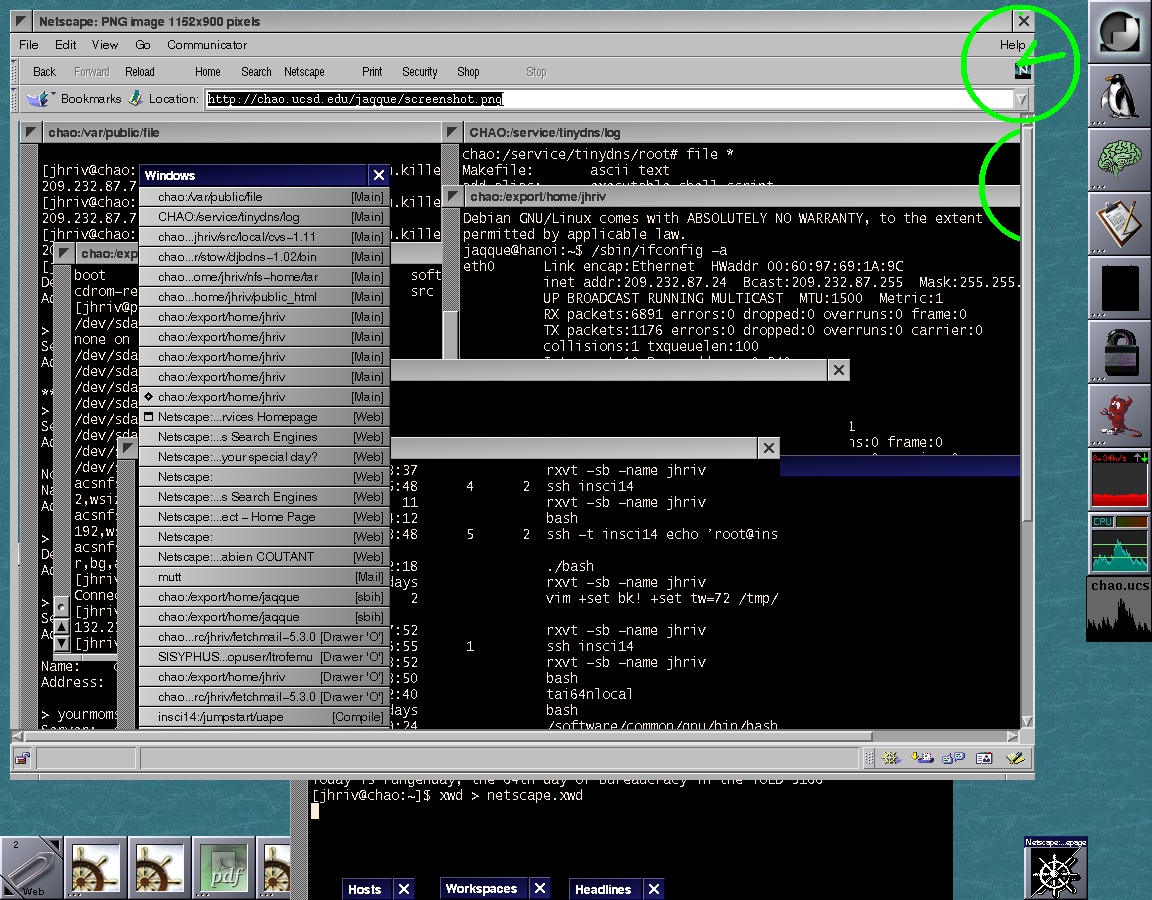Image resolution: width=1152 pixels, height=900 pixels.
Task: Click the Location URL input field
Action: click(x=609, y=99)
